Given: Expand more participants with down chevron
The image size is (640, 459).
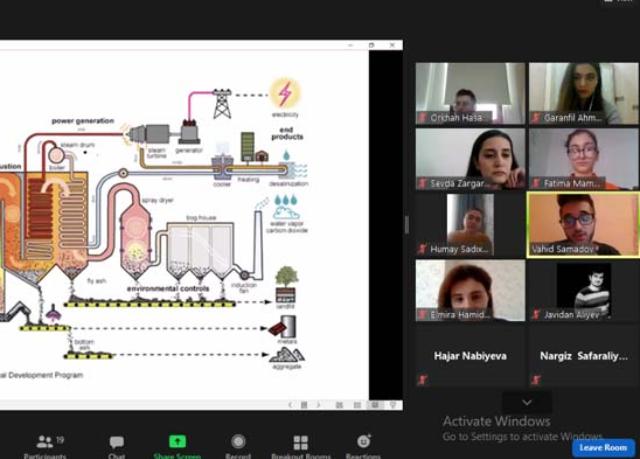Looking at the screenshot, I should coord(527,402).
